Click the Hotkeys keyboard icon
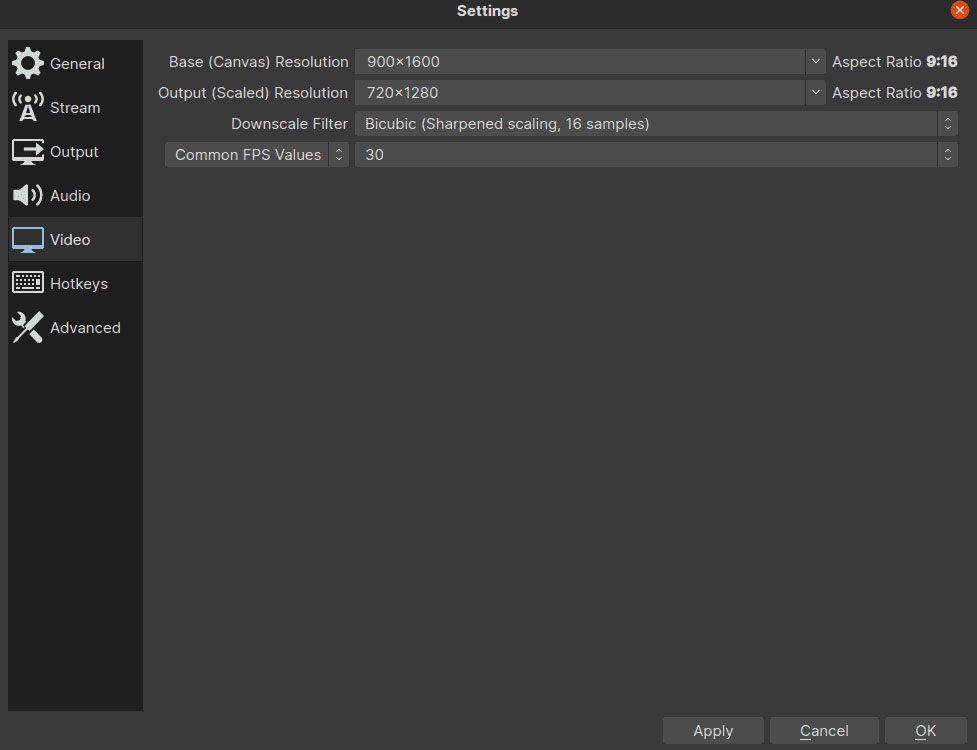The image size is (977, 750). click(27, 283)
